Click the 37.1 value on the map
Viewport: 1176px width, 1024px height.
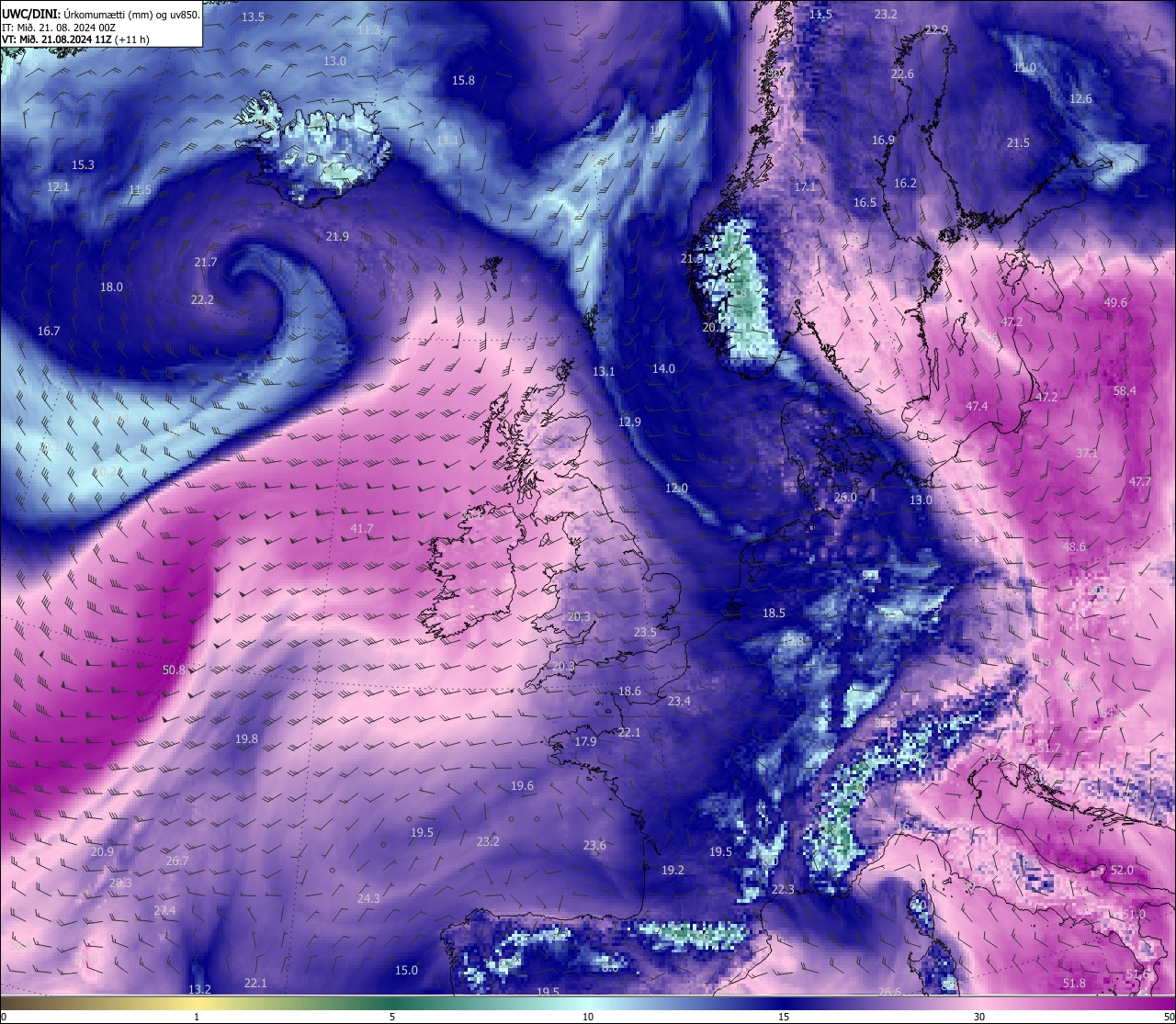pos(1087,454)
